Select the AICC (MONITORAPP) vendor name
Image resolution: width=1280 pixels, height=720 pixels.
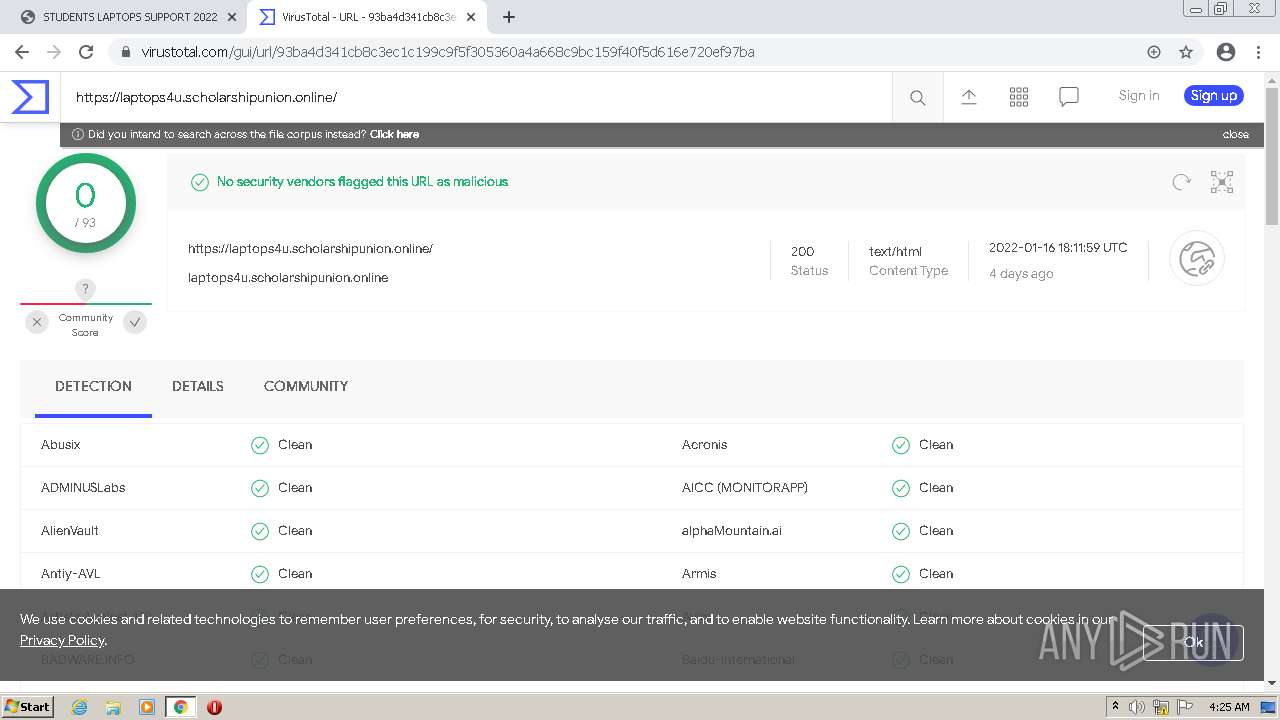tap(745, 488)
